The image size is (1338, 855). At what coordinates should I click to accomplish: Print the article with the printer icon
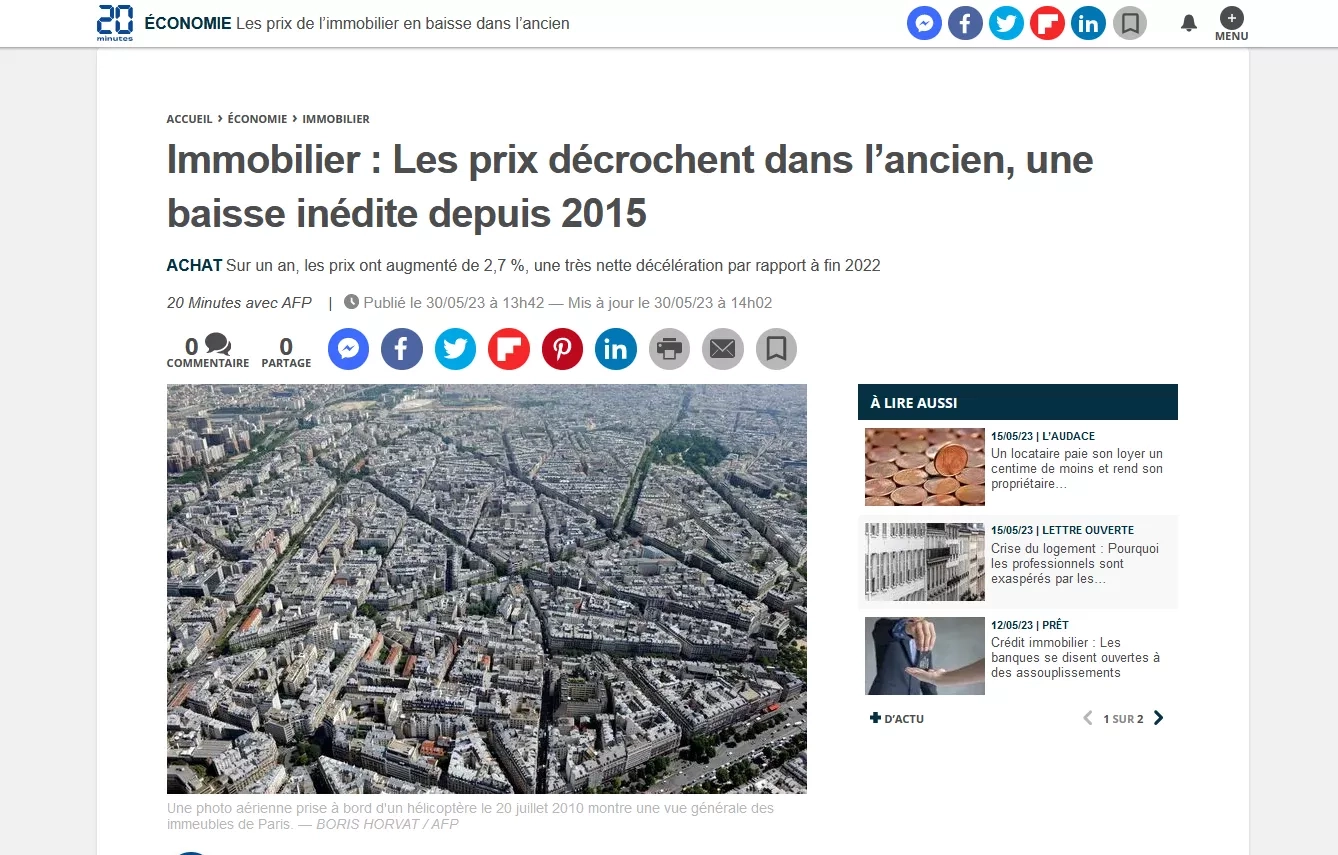669,349
